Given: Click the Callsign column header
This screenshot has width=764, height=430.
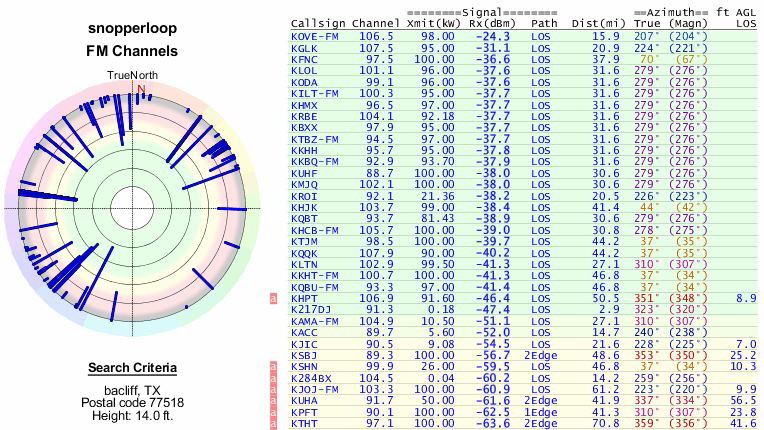Looking at the screenshot, I should tap(315, 20).
